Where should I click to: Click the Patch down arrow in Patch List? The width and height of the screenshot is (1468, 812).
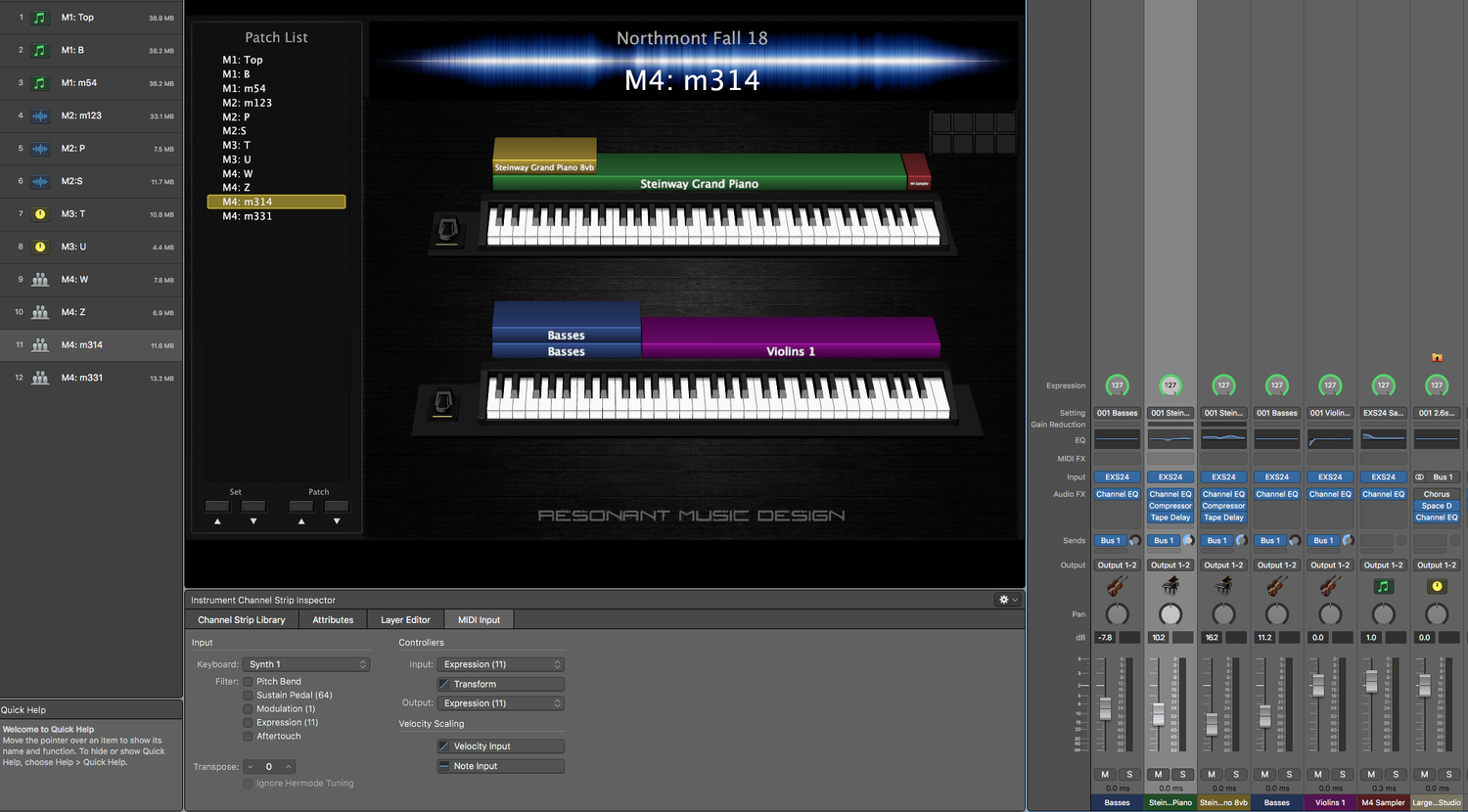point(337,521)
